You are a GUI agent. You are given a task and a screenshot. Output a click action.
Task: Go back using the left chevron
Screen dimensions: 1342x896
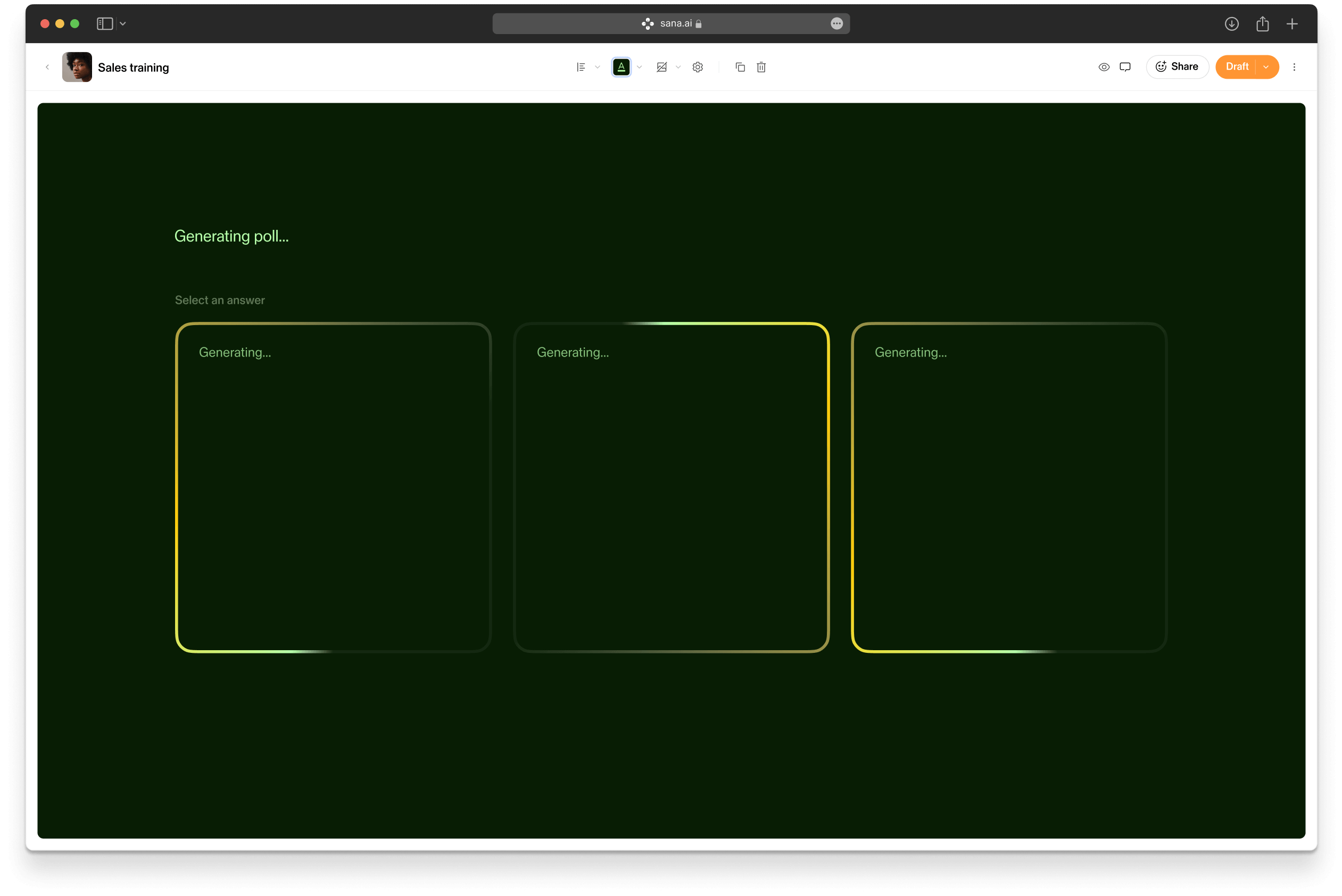[x=47, y=67]
